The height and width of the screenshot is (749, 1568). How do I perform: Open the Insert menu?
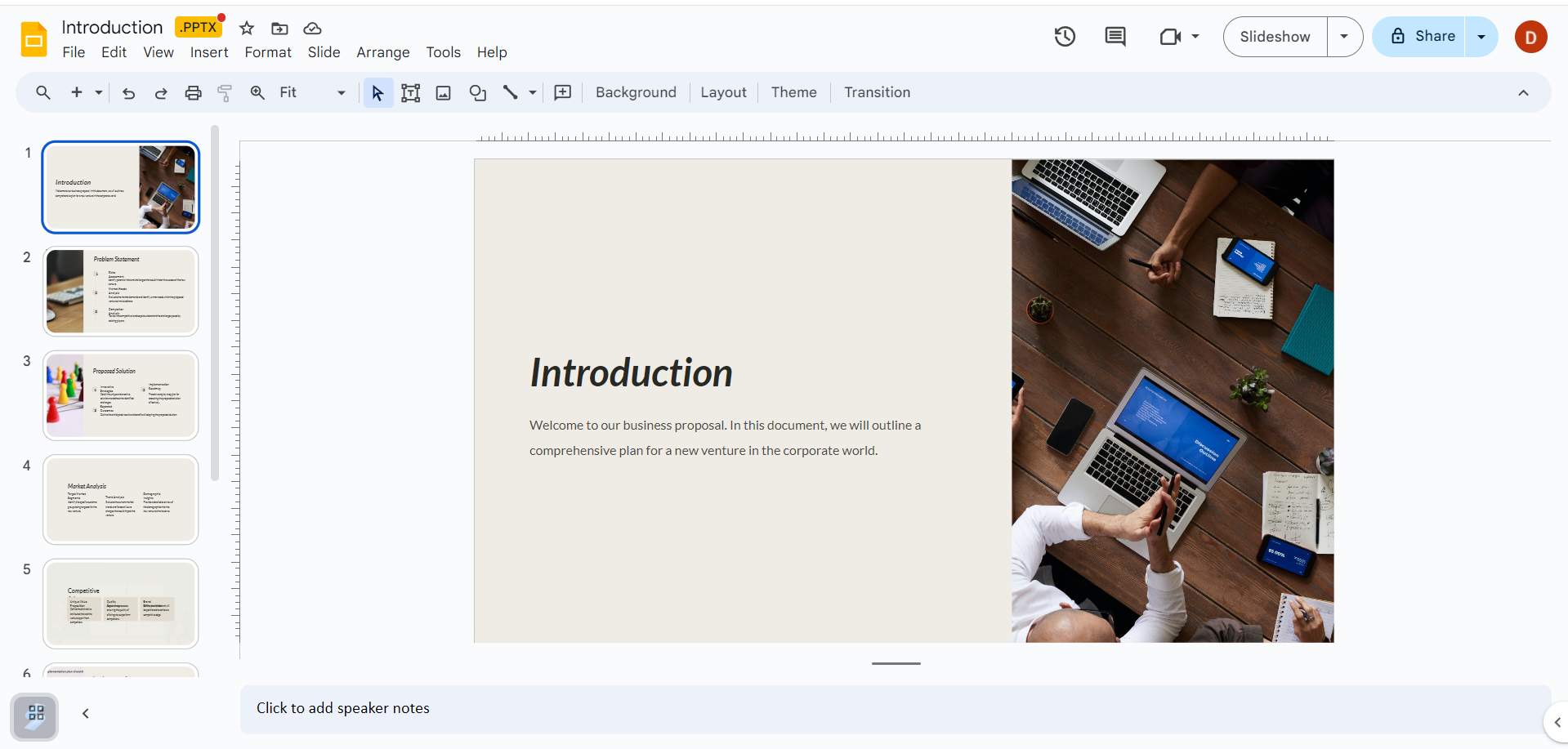[x=209, y=52]
